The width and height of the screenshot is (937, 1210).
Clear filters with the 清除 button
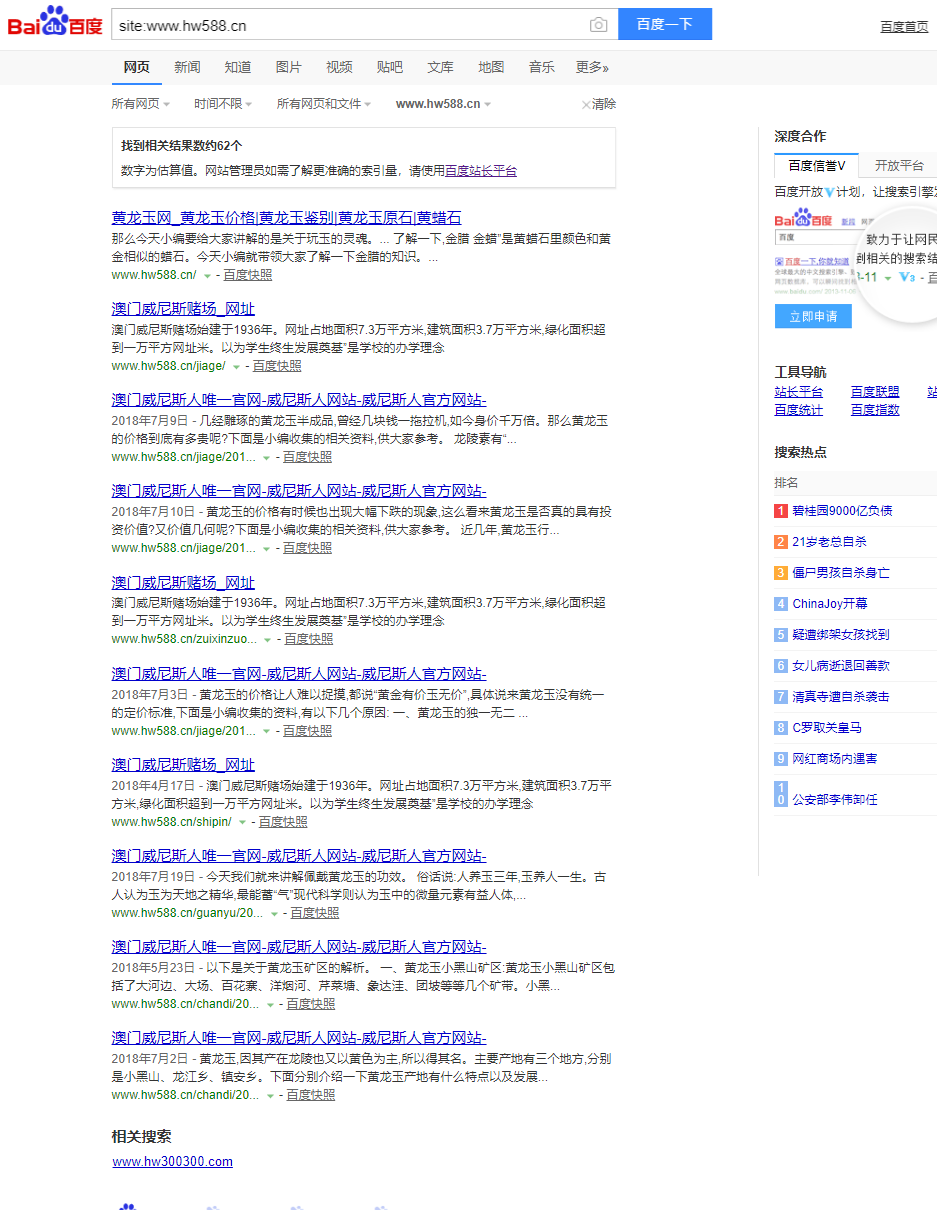599,104
